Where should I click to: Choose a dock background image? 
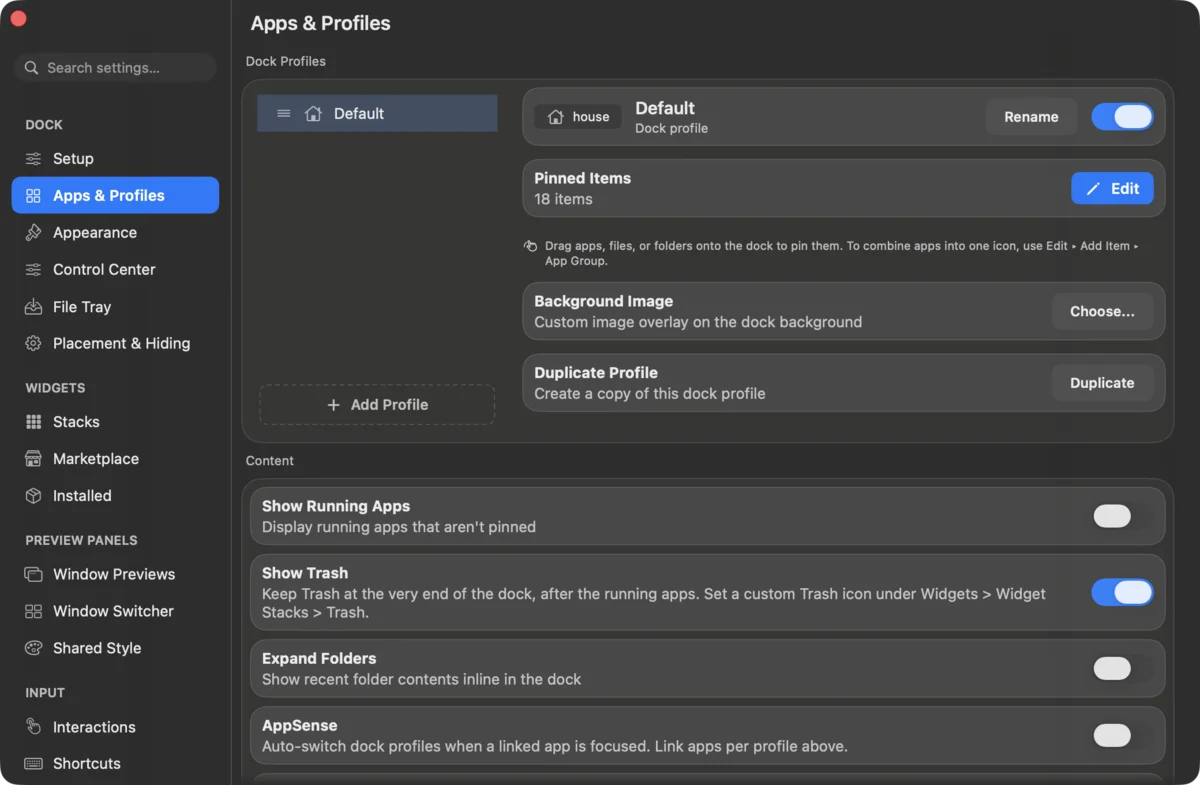click(1102, 312)
